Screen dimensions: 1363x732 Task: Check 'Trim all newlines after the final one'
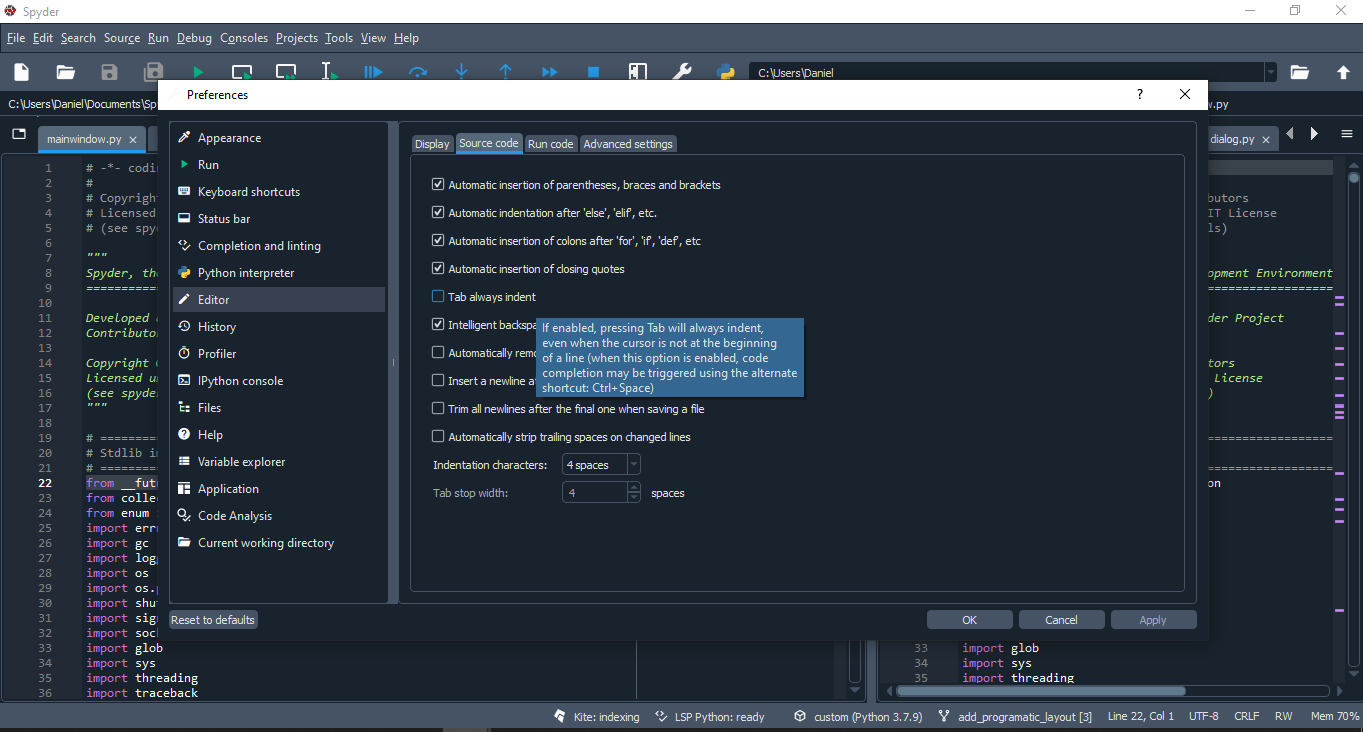(x=437, y=408)
